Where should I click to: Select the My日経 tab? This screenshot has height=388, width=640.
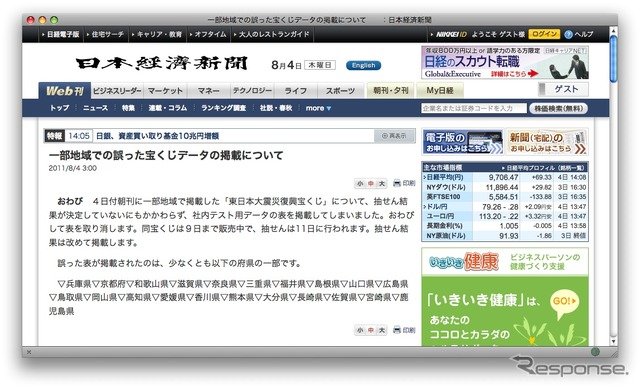pos(440,90)
